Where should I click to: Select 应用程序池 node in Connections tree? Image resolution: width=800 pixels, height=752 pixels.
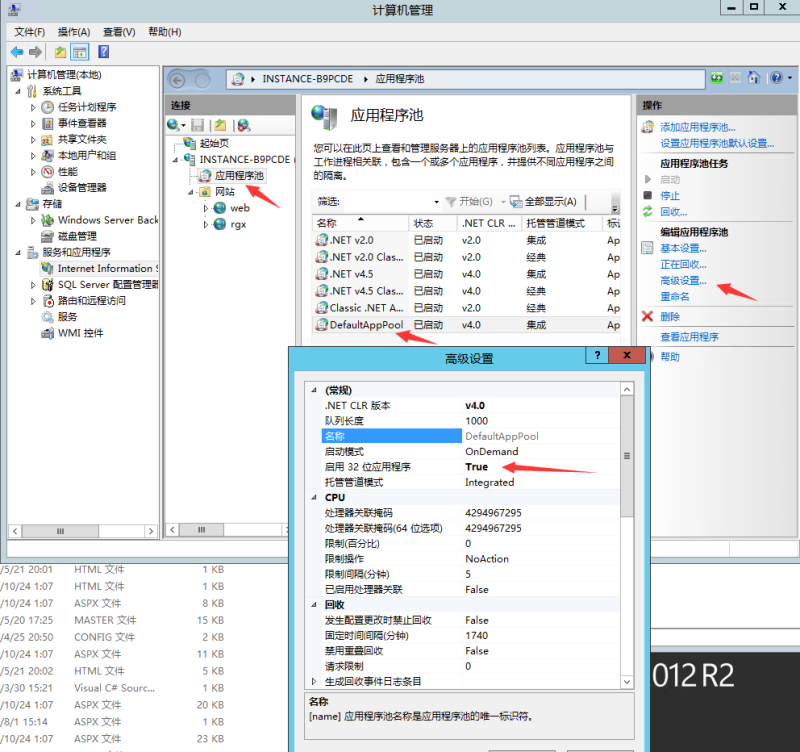[239, 176]
